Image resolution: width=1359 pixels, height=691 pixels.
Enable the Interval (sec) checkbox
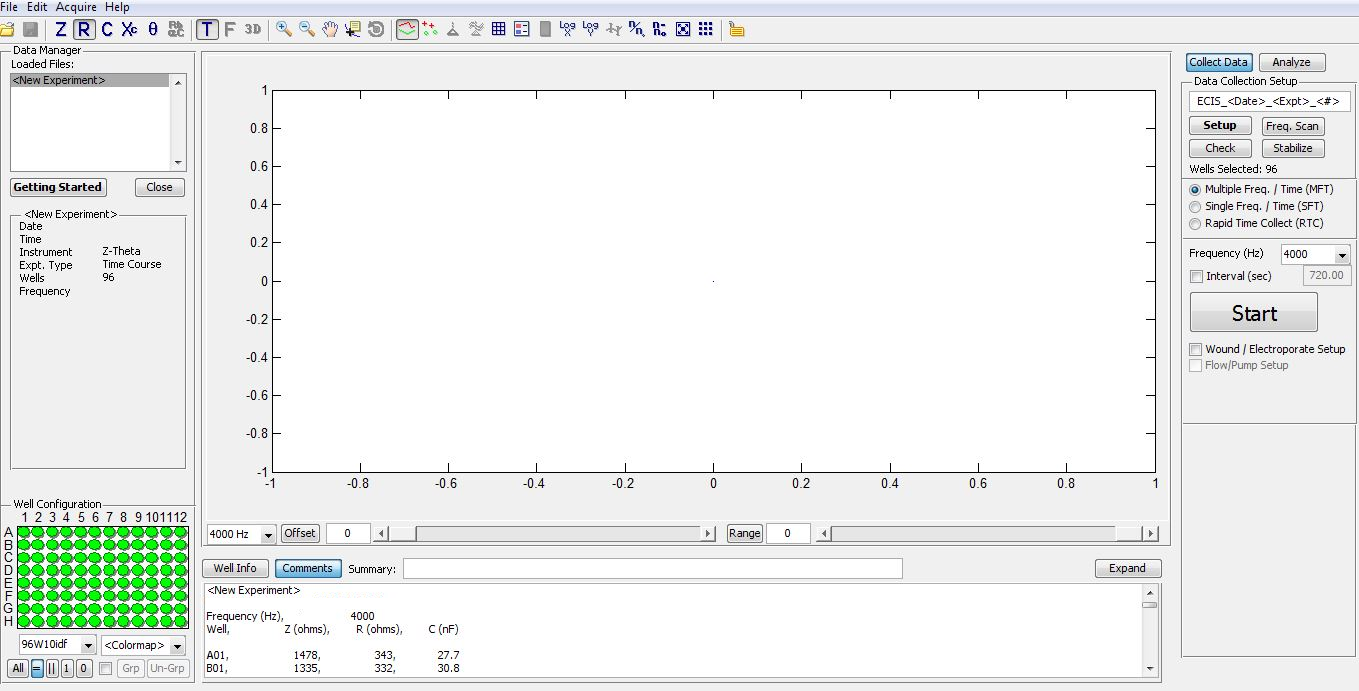(1197, 276)
